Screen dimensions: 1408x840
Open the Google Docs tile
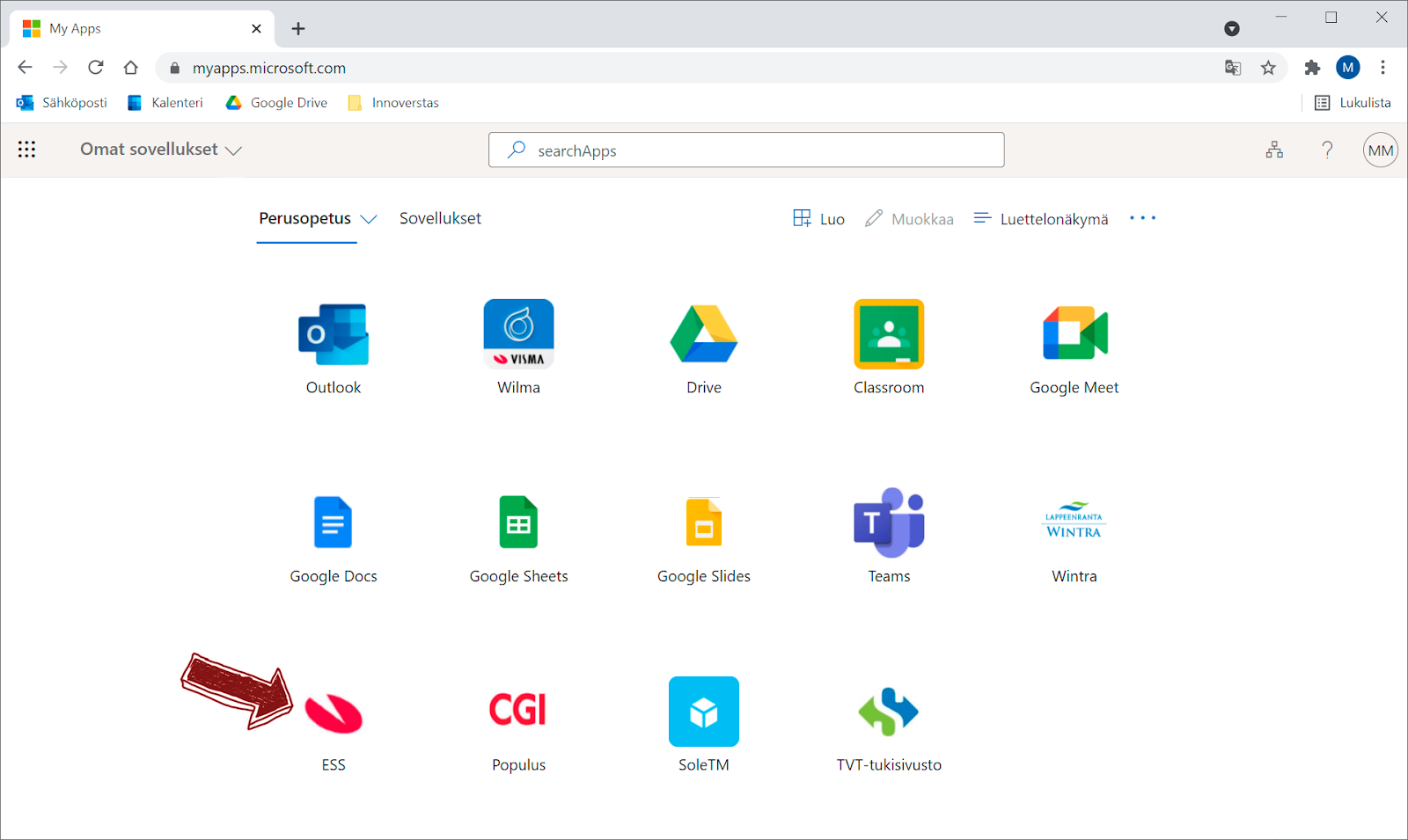(334, 537)
